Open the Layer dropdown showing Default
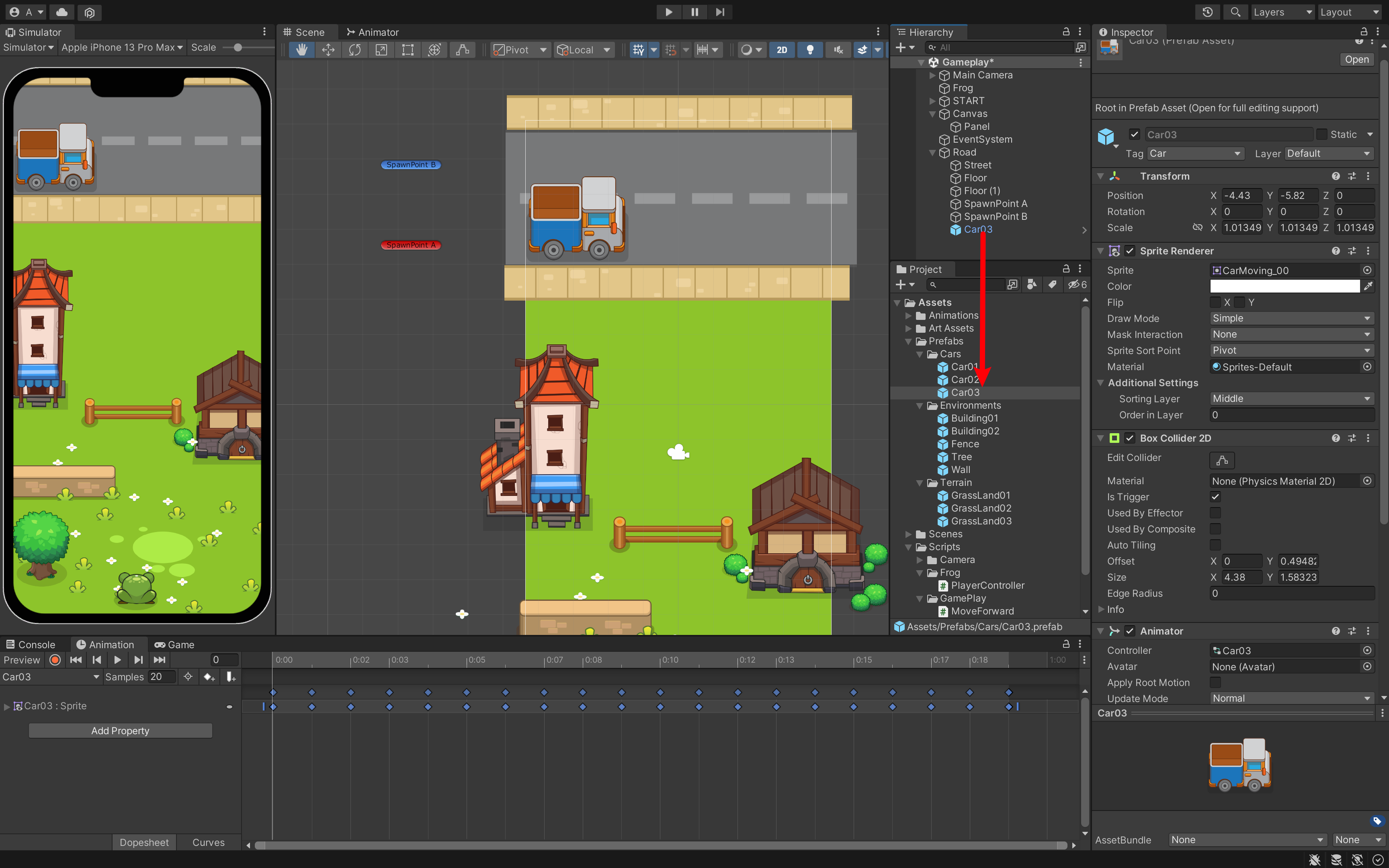The height and width of the screenshot is (868, 1389). pos(1329,153)
